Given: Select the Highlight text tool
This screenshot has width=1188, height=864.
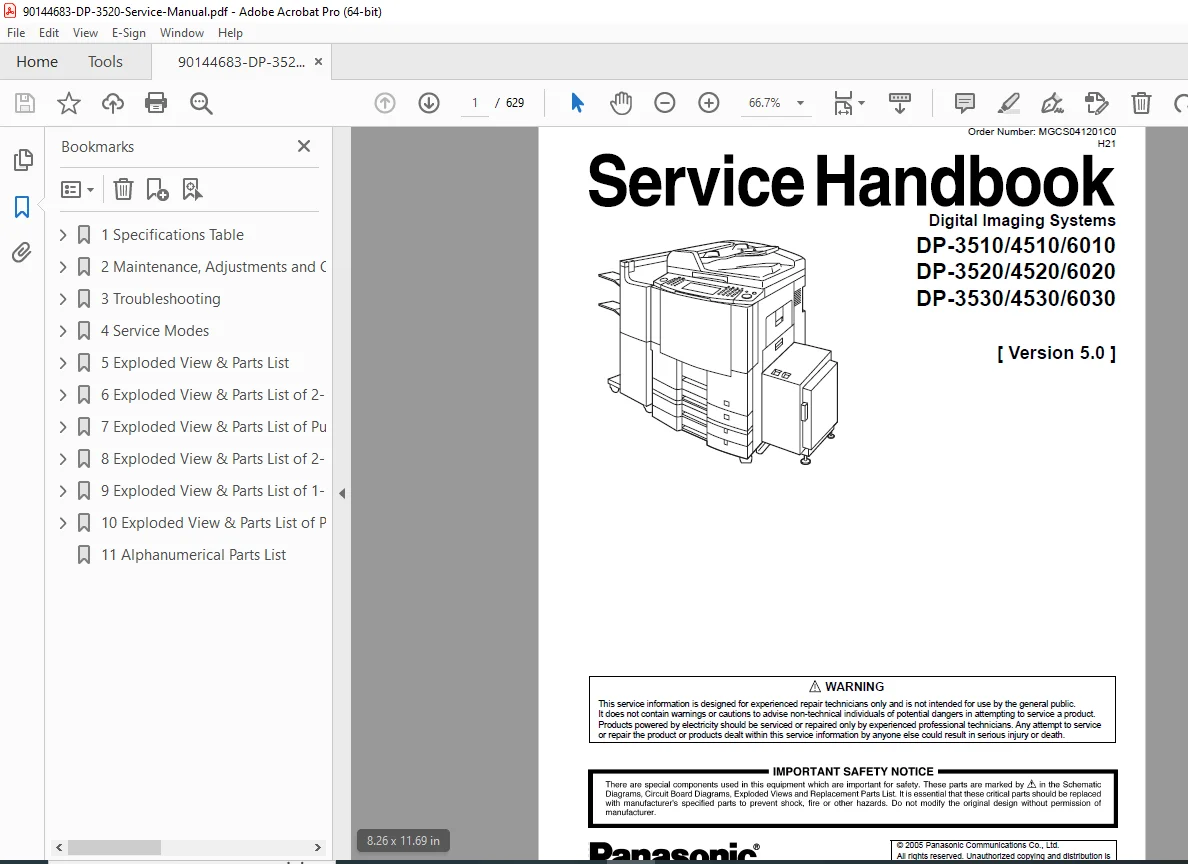Looking at the screenshot, I should tap(1008, 103).
